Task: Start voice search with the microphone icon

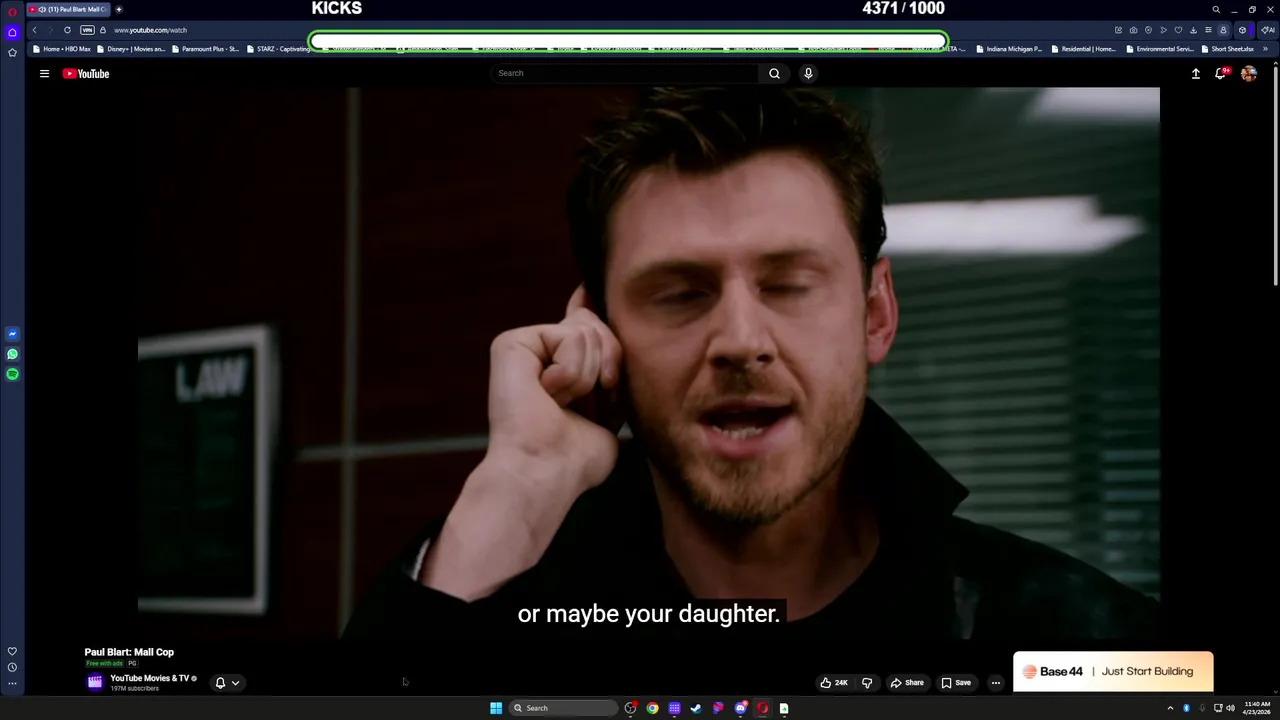Action: 808,73
